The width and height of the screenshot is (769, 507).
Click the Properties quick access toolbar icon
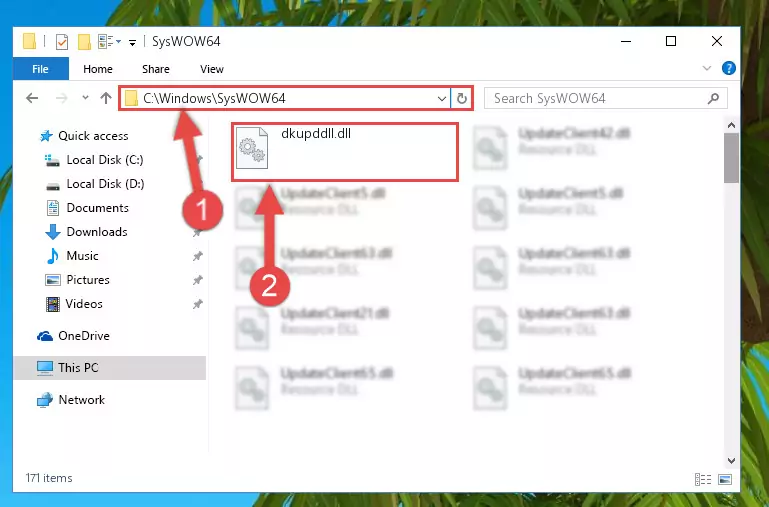[x=62, y=42]
